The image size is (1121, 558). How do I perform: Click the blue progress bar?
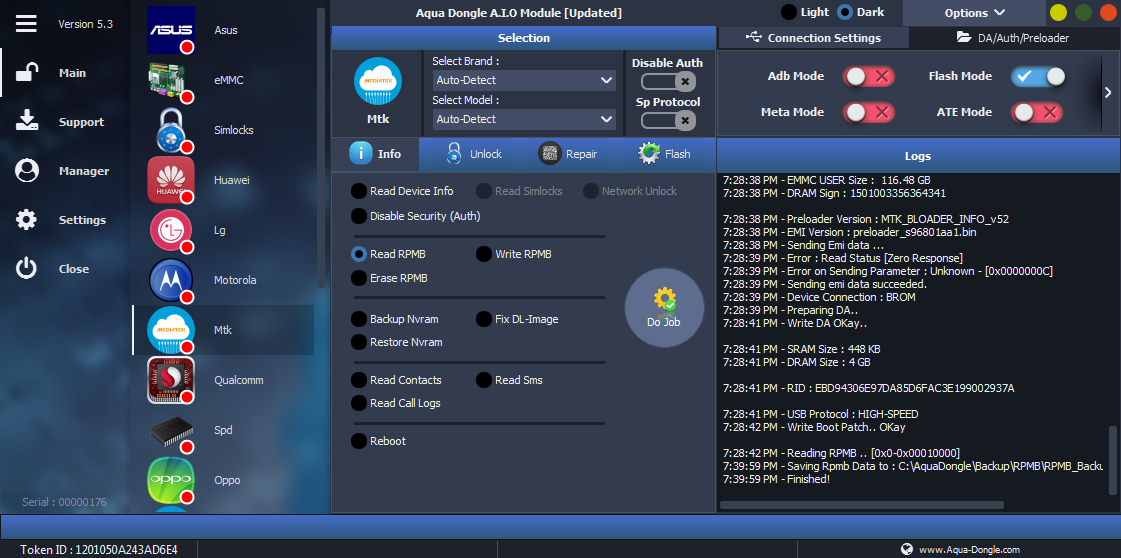[x=560, y=527]
